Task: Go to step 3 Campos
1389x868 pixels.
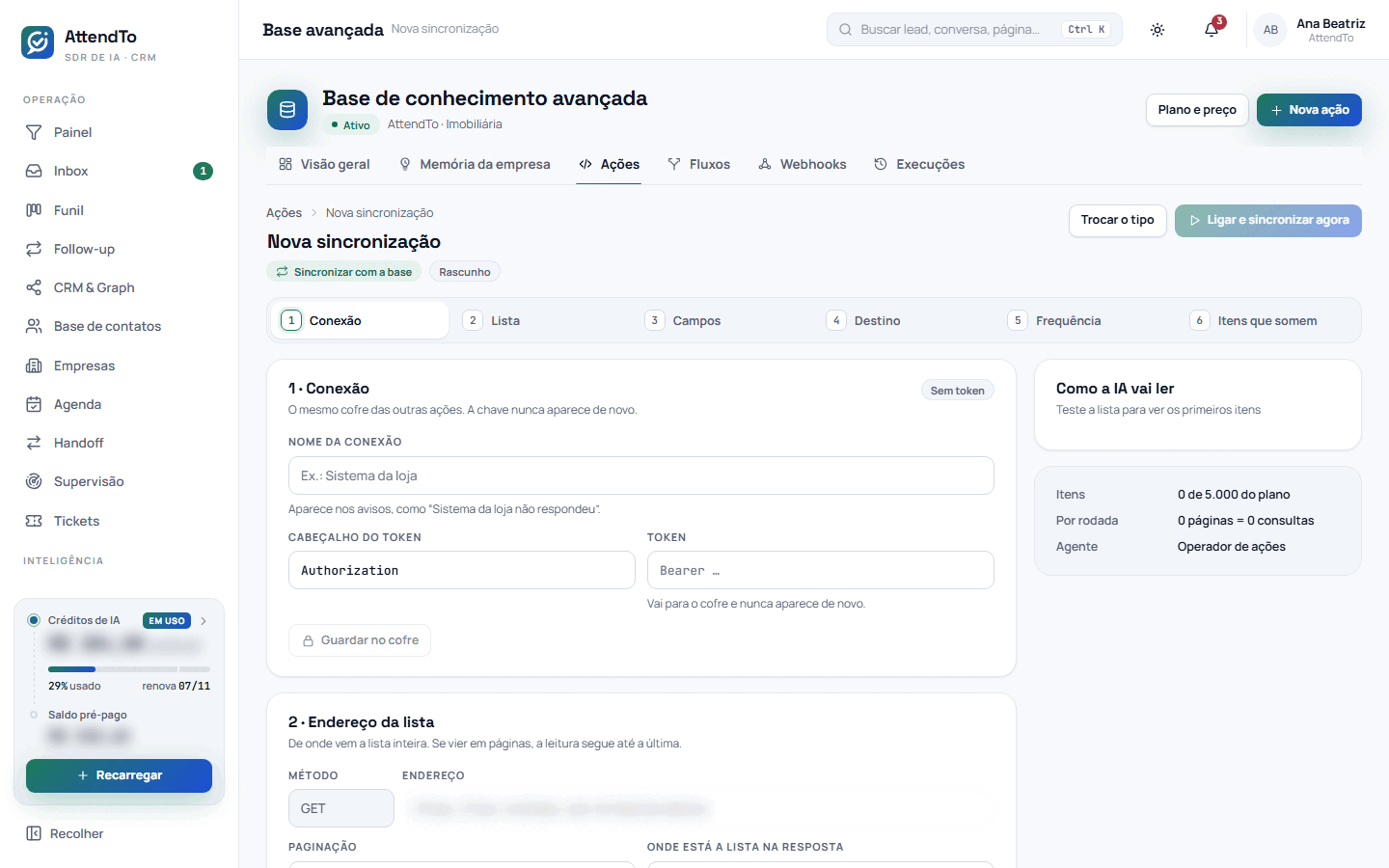Action: tap(723, 320)
